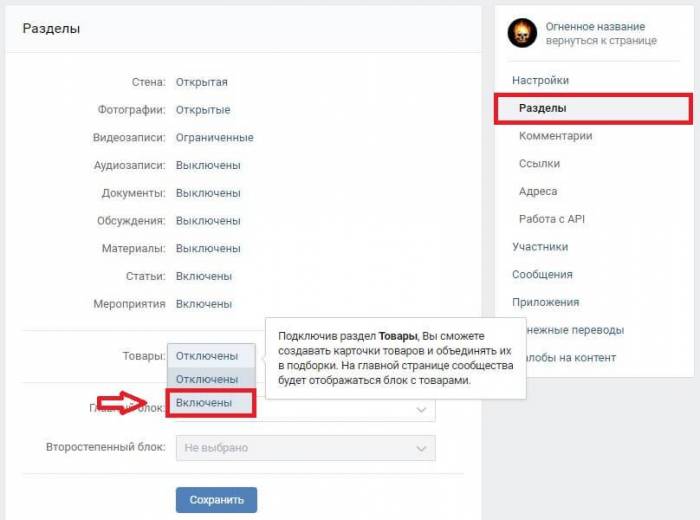The image size is (700, 520).
Task: Expand the Второстепенный блок dropdown
Action: (305, 448)
